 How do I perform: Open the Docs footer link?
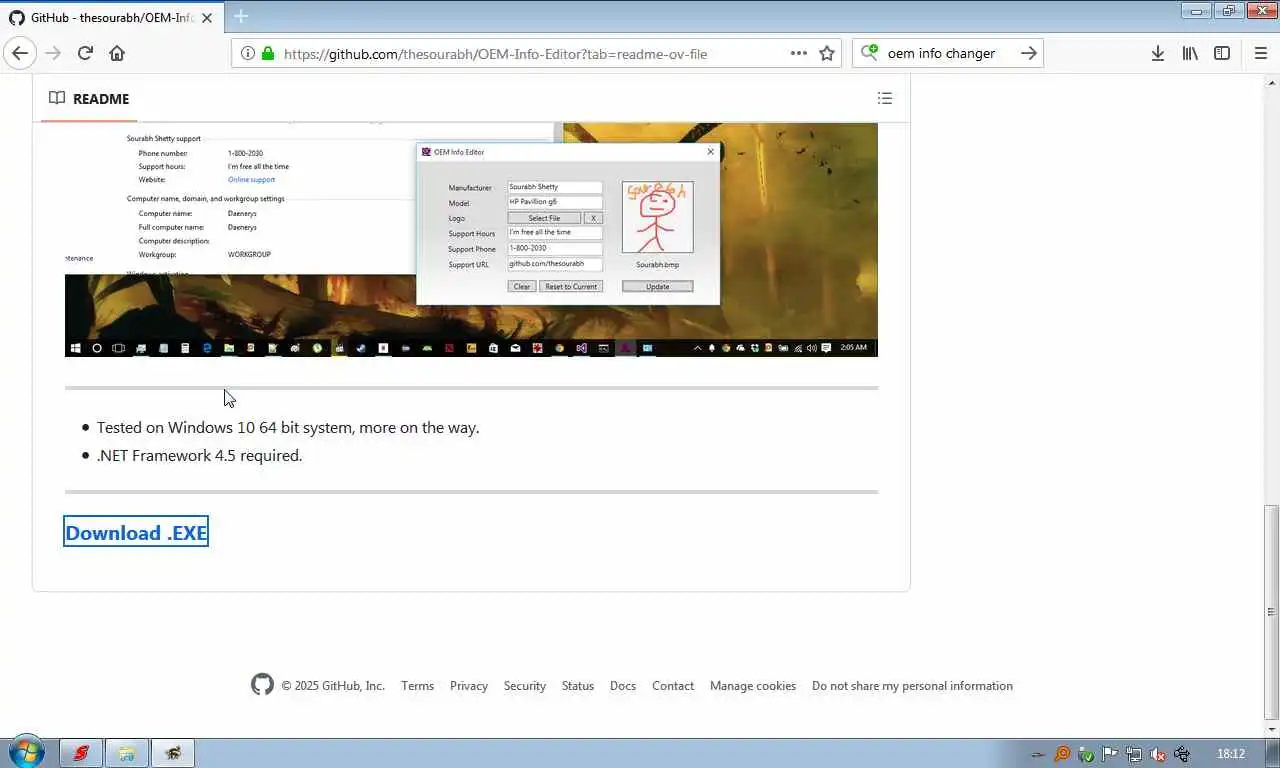coord(623,686)
